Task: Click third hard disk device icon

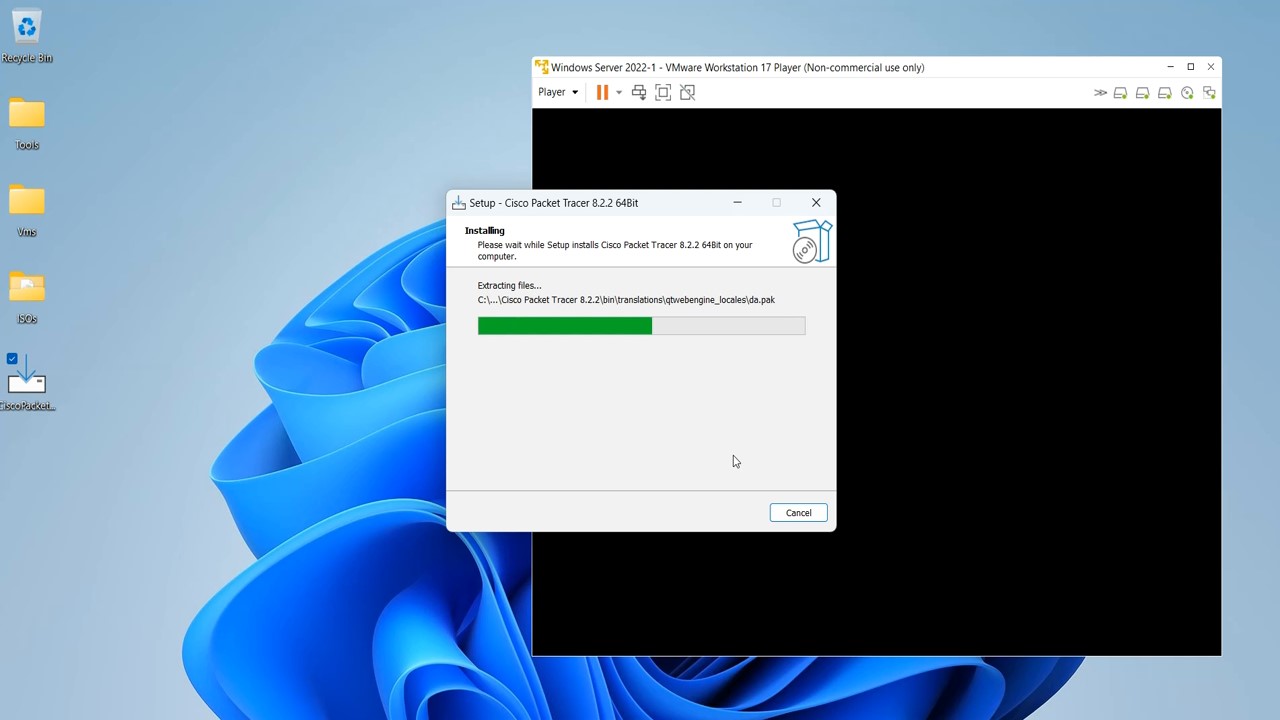Action: point(1164,93)
